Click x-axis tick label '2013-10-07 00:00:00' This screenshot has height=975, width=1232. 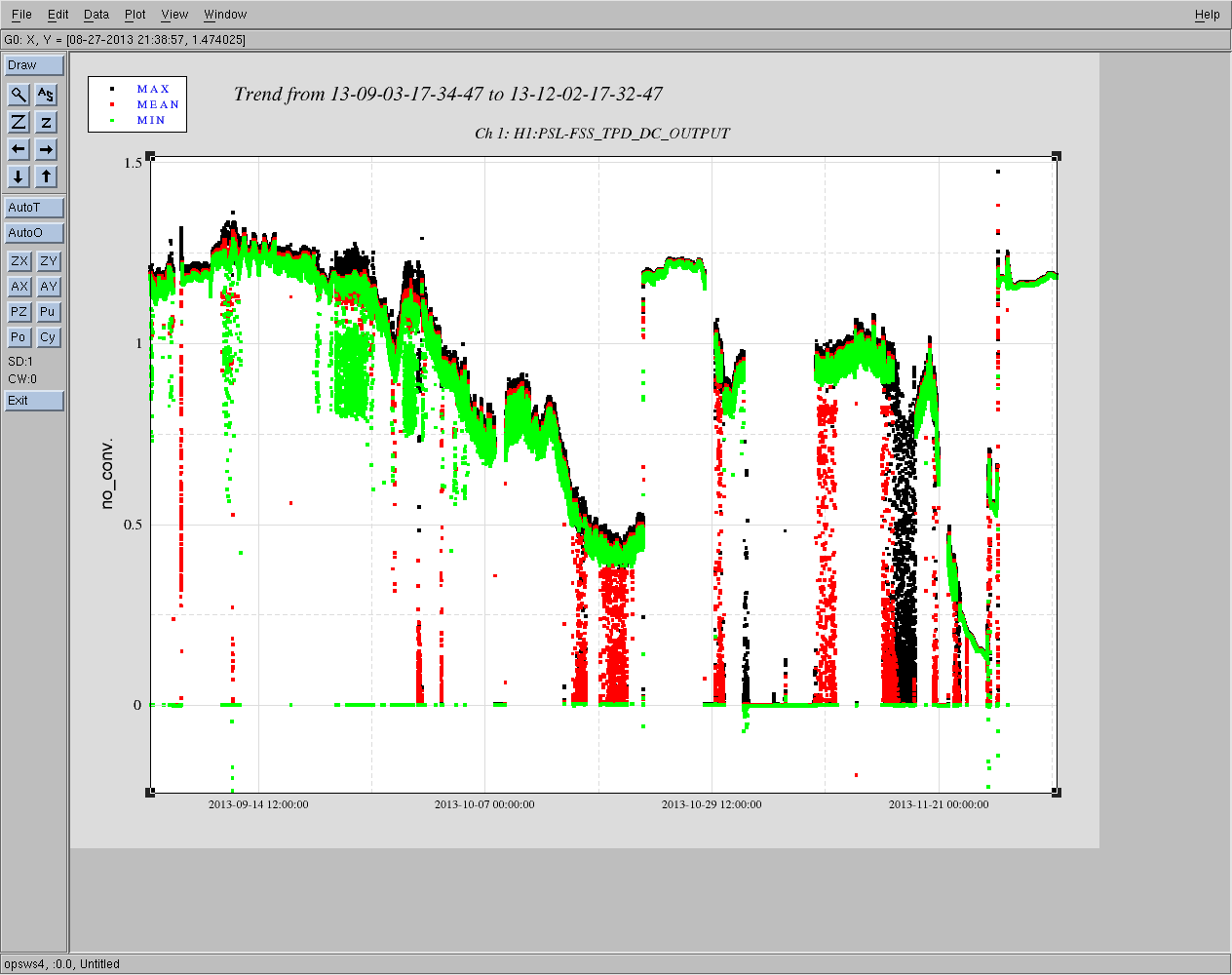pos(484,804)
